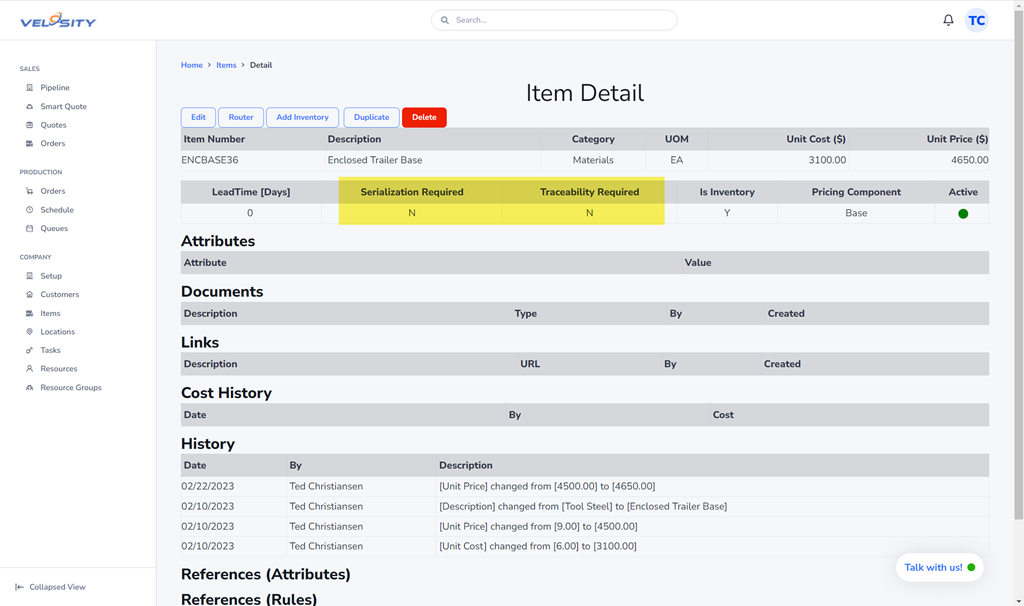This screenshot has width=1024, height=606.
Task: Click the Schedule clock icon
Action: pyautogui.click(x=30, y=210)
